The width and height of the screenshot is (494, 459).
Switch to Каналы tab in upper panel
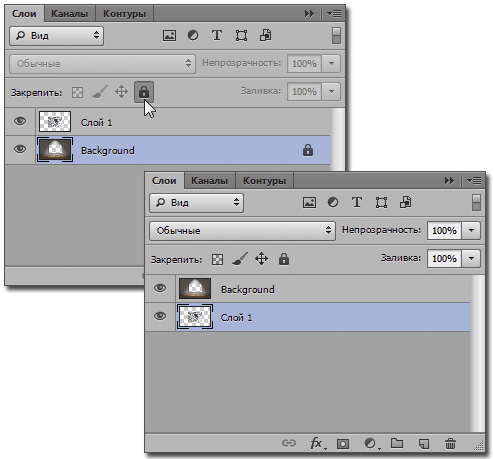tap(70, 14)
